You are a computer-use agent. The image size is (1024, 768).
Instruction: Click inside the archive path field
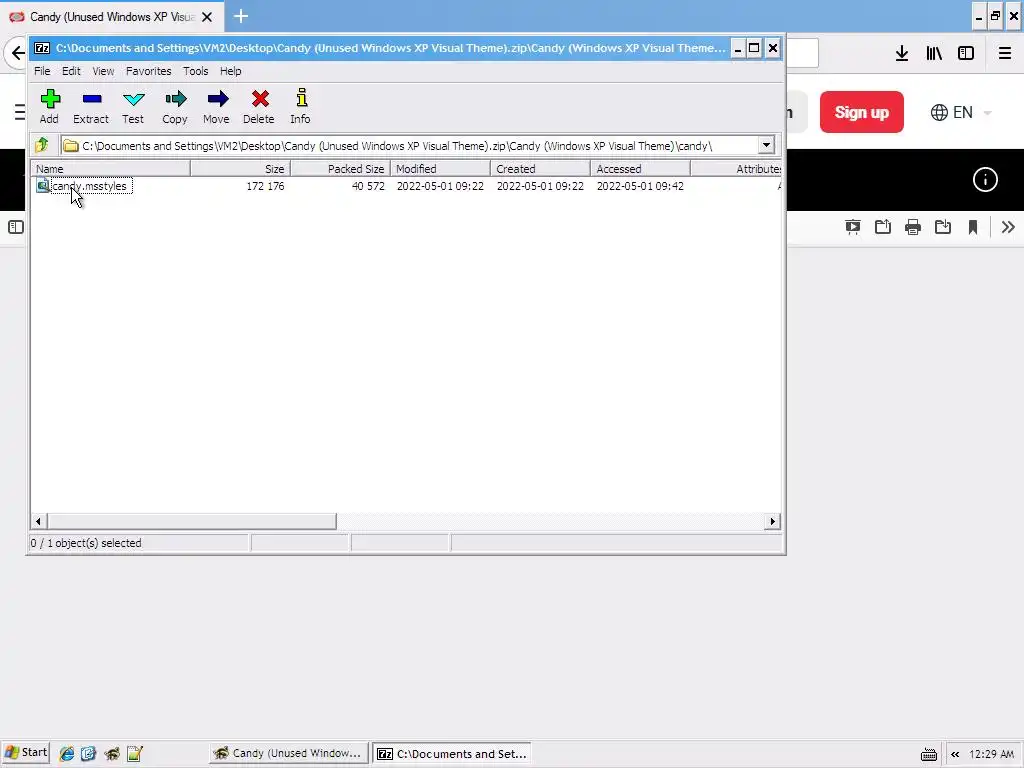(x=410, y=145)
